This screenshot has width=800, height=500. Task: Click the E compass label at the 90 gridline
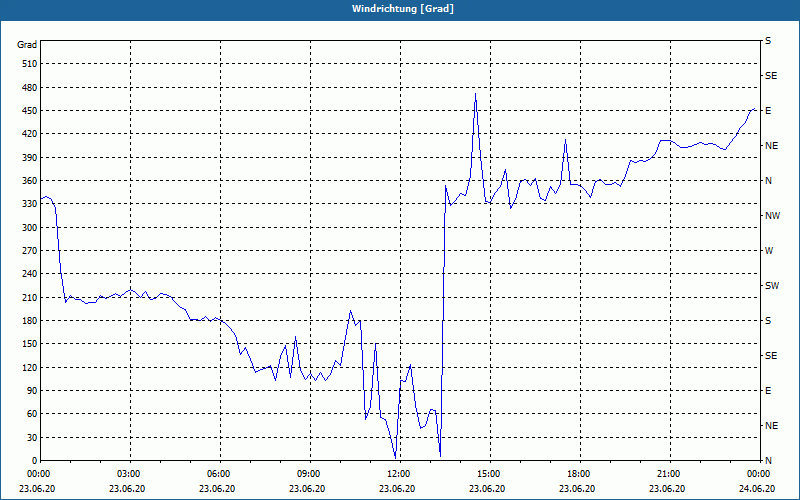(x=768, y=391)
